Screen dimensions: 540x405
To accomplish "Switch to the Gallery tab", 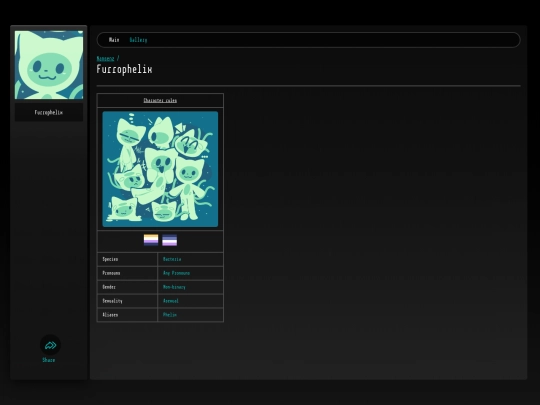I will [x=138, y=40].
